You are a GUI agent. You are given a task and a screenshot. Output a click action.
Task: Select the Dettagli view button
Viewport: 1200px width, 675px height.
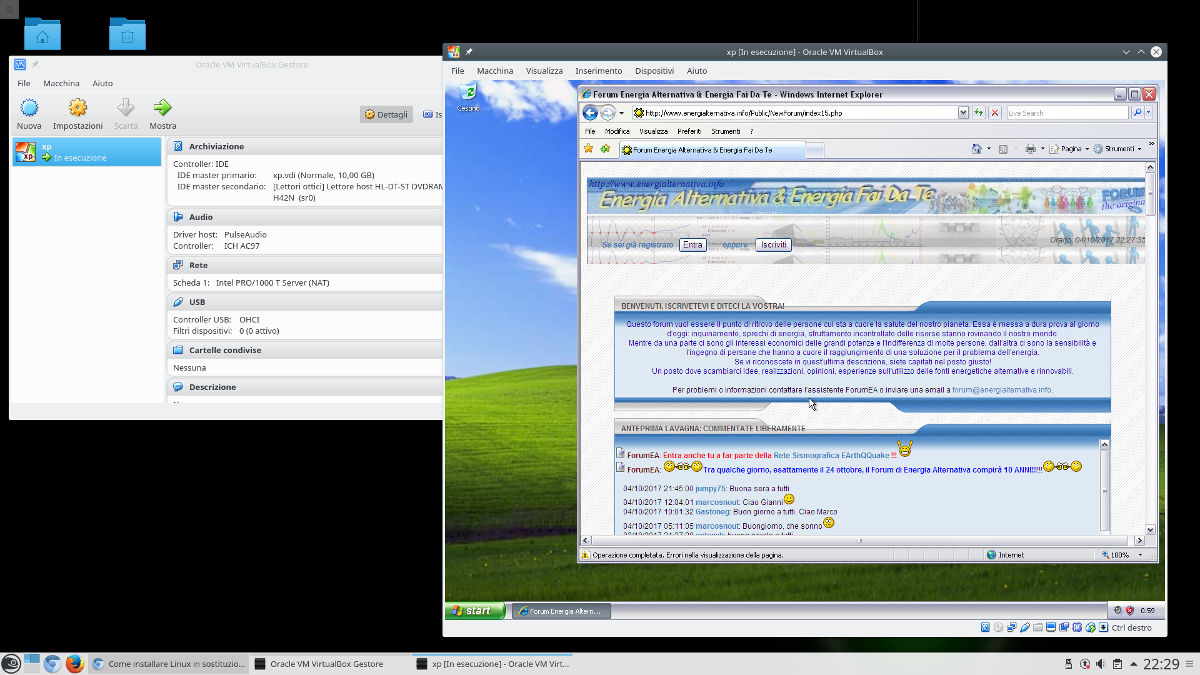(x=386, y=114)
